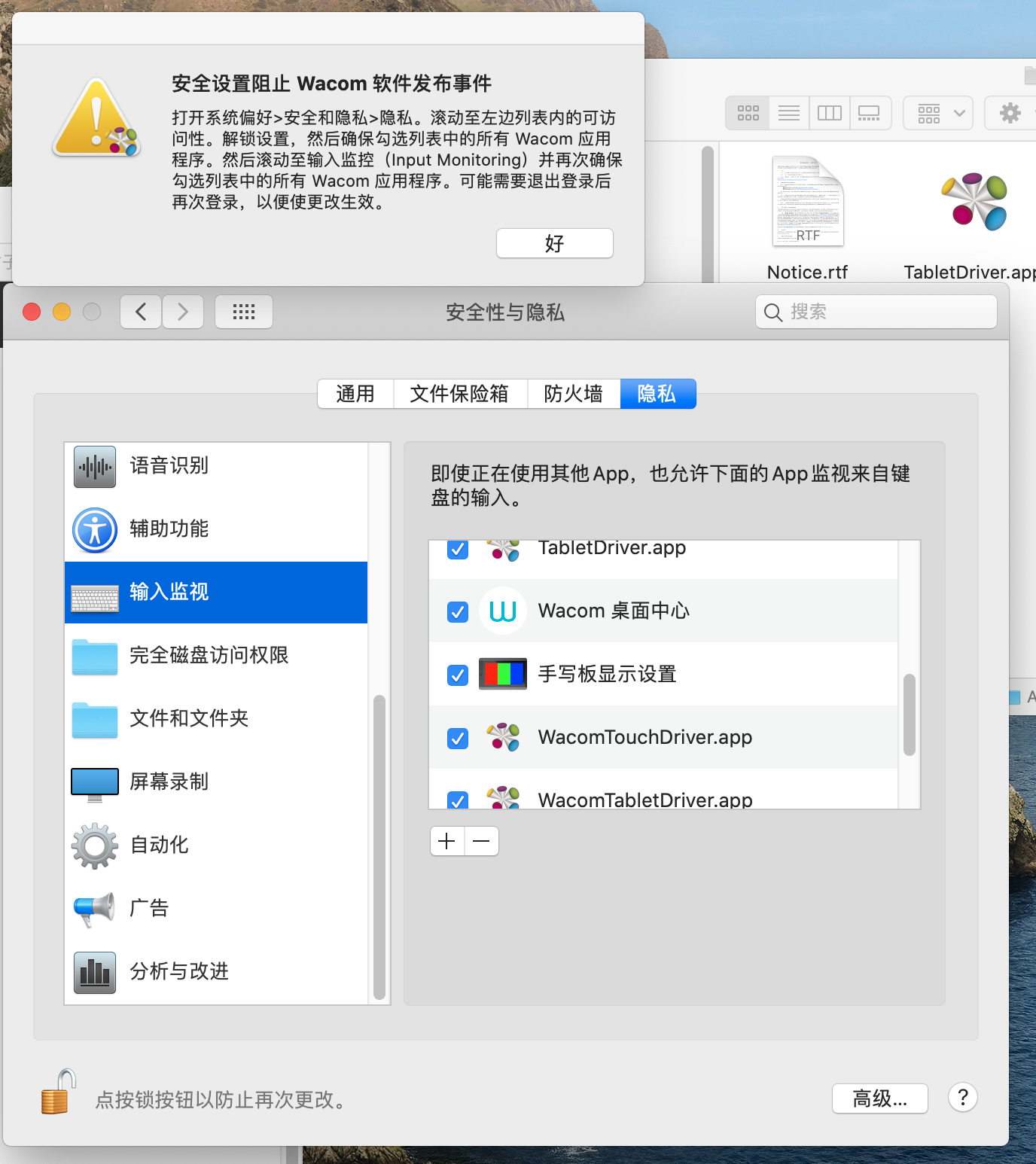Click the TabletDriver.app row label in app list
The width and height of the screenshot is (1036, 1164).
point(612,548)
